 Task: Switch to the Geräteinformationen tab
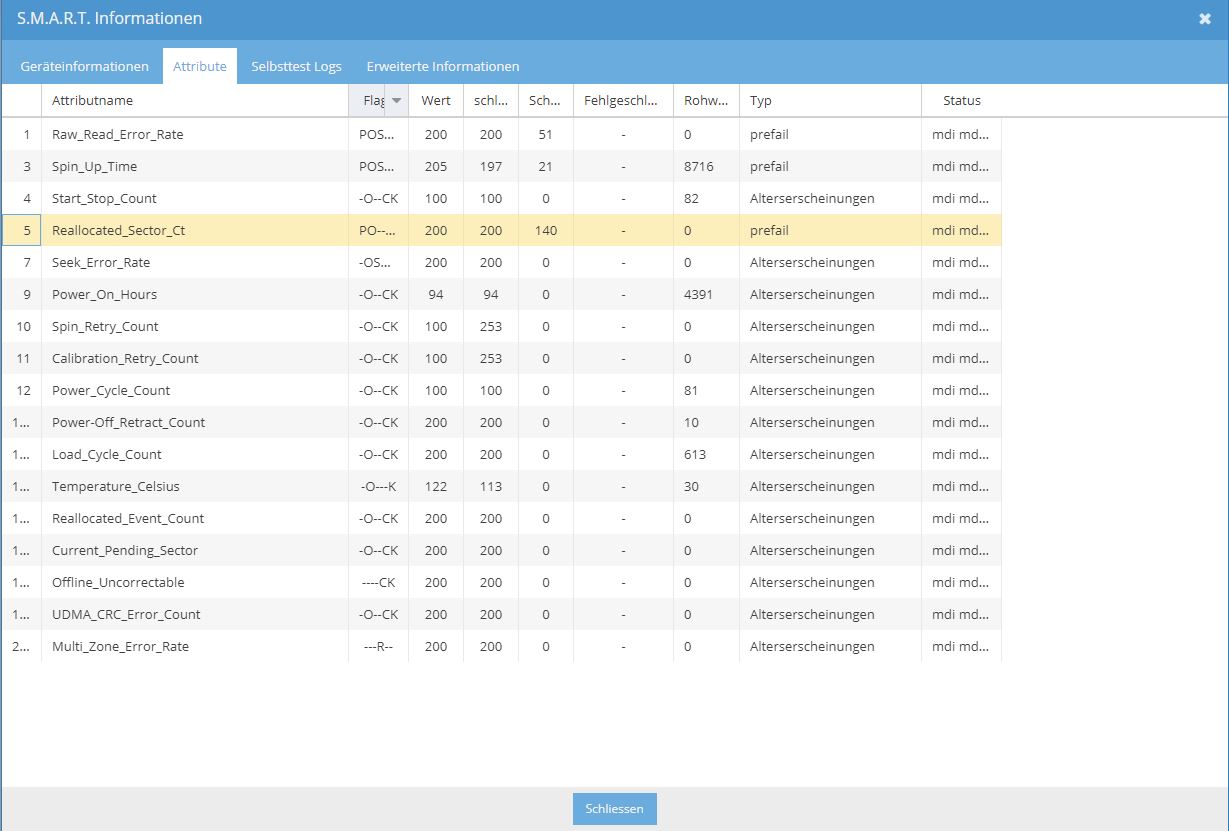coord(84,66)
